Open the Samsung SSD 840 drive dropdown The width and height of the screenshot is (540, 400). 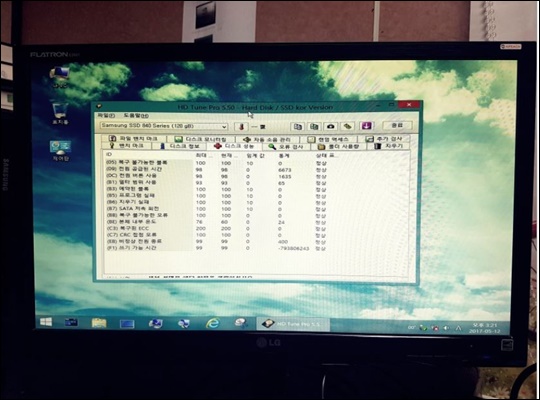coord(164,126)
